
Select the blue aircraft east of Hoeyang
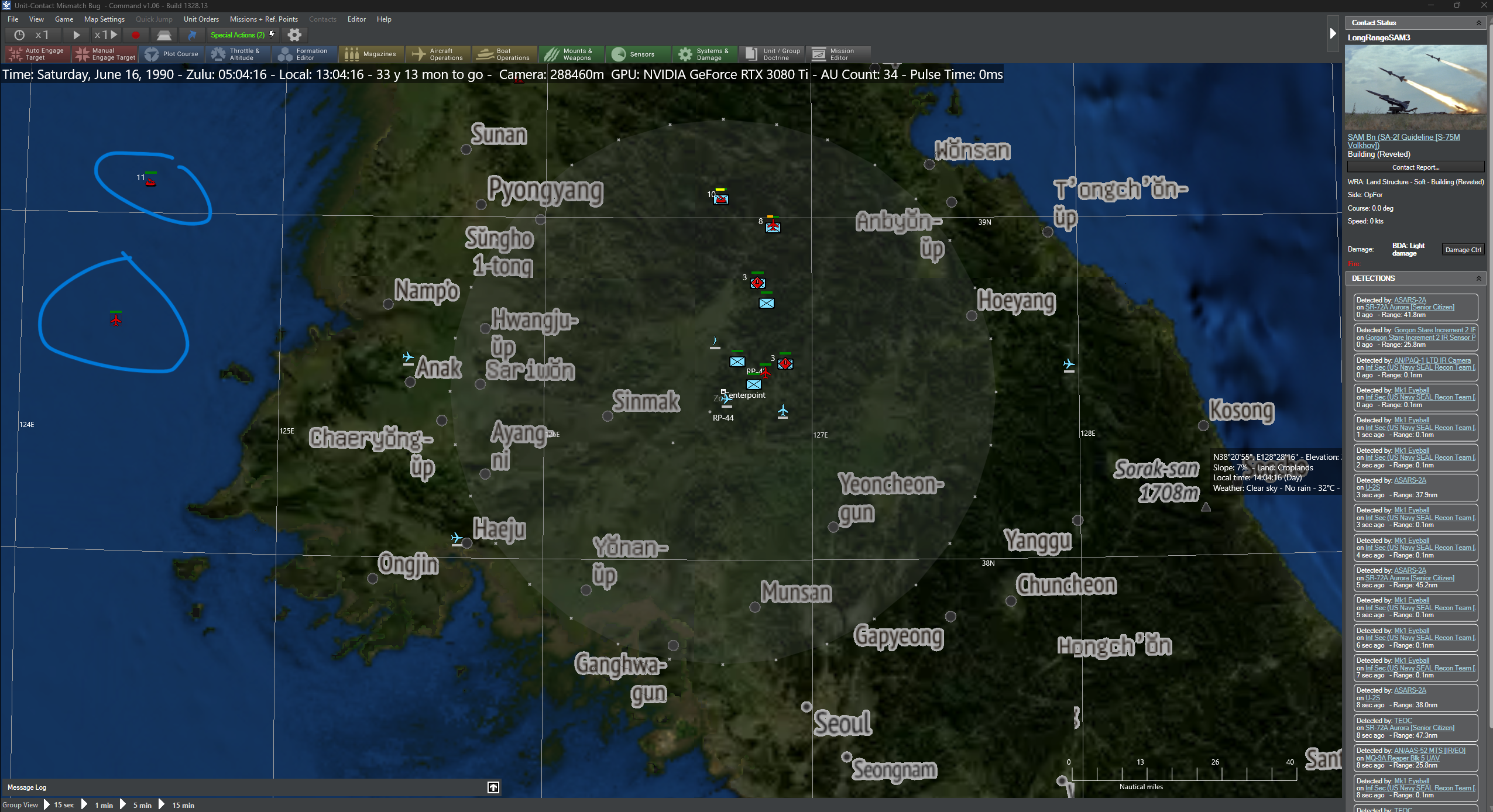(x=1069, y=365)
